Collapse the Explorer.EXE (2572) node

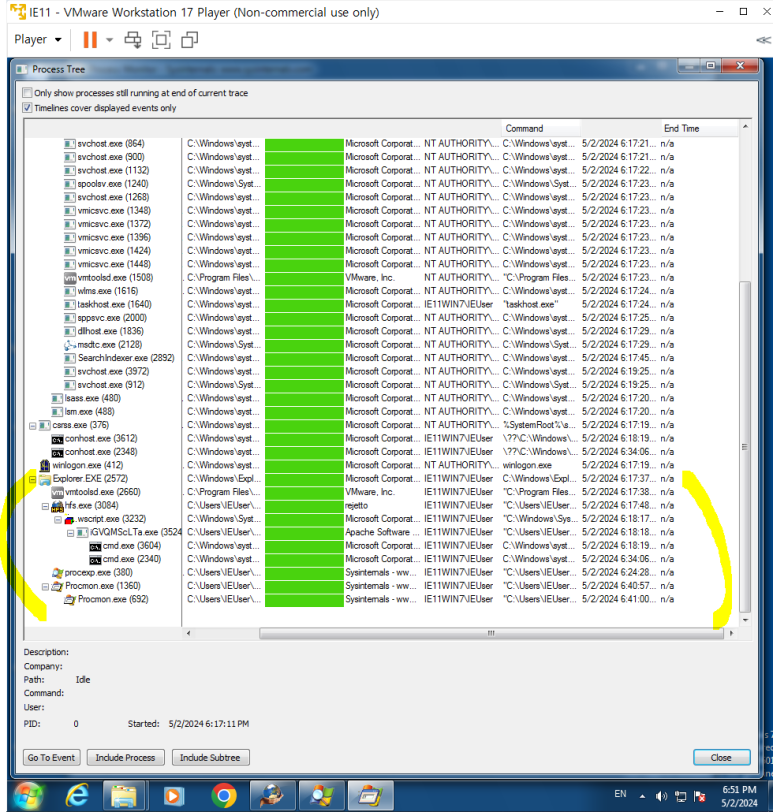click(x=32, y=479)
